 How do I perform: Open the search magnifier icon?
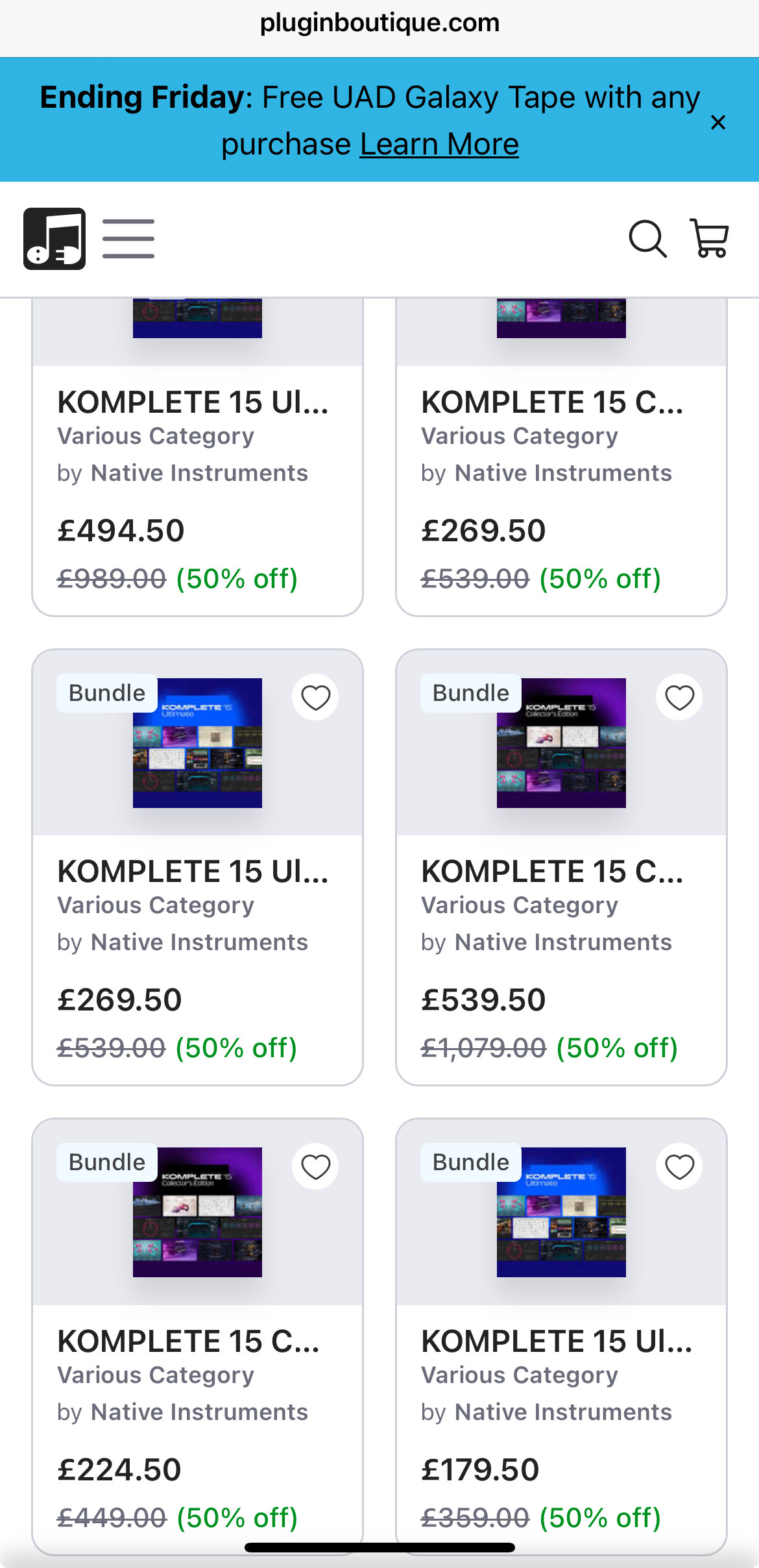coord(647,239)
